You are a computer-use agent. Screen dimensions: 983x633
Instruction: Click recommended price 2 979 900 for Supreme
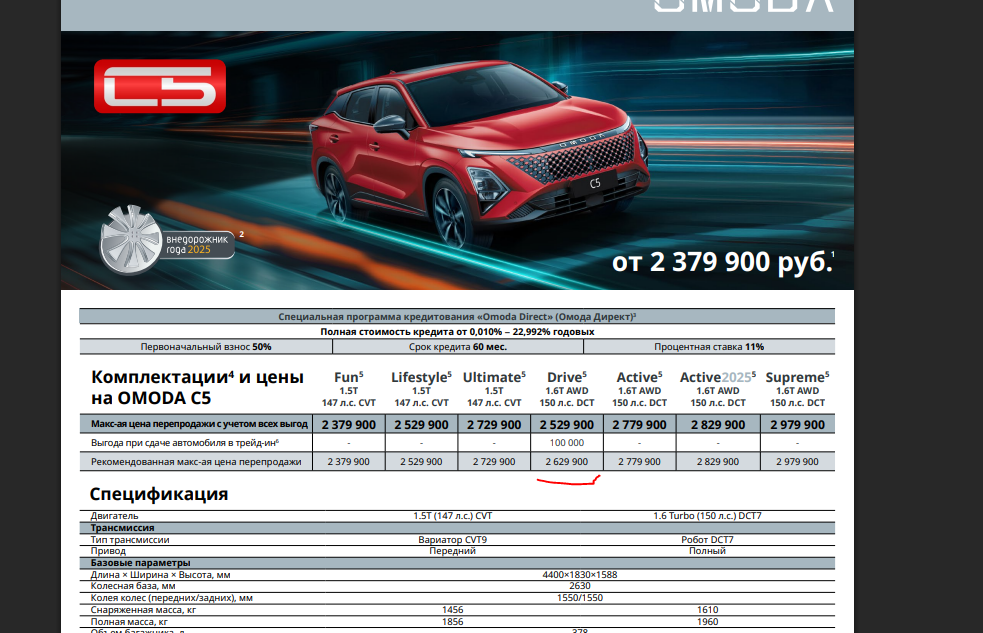click(797, 462)
